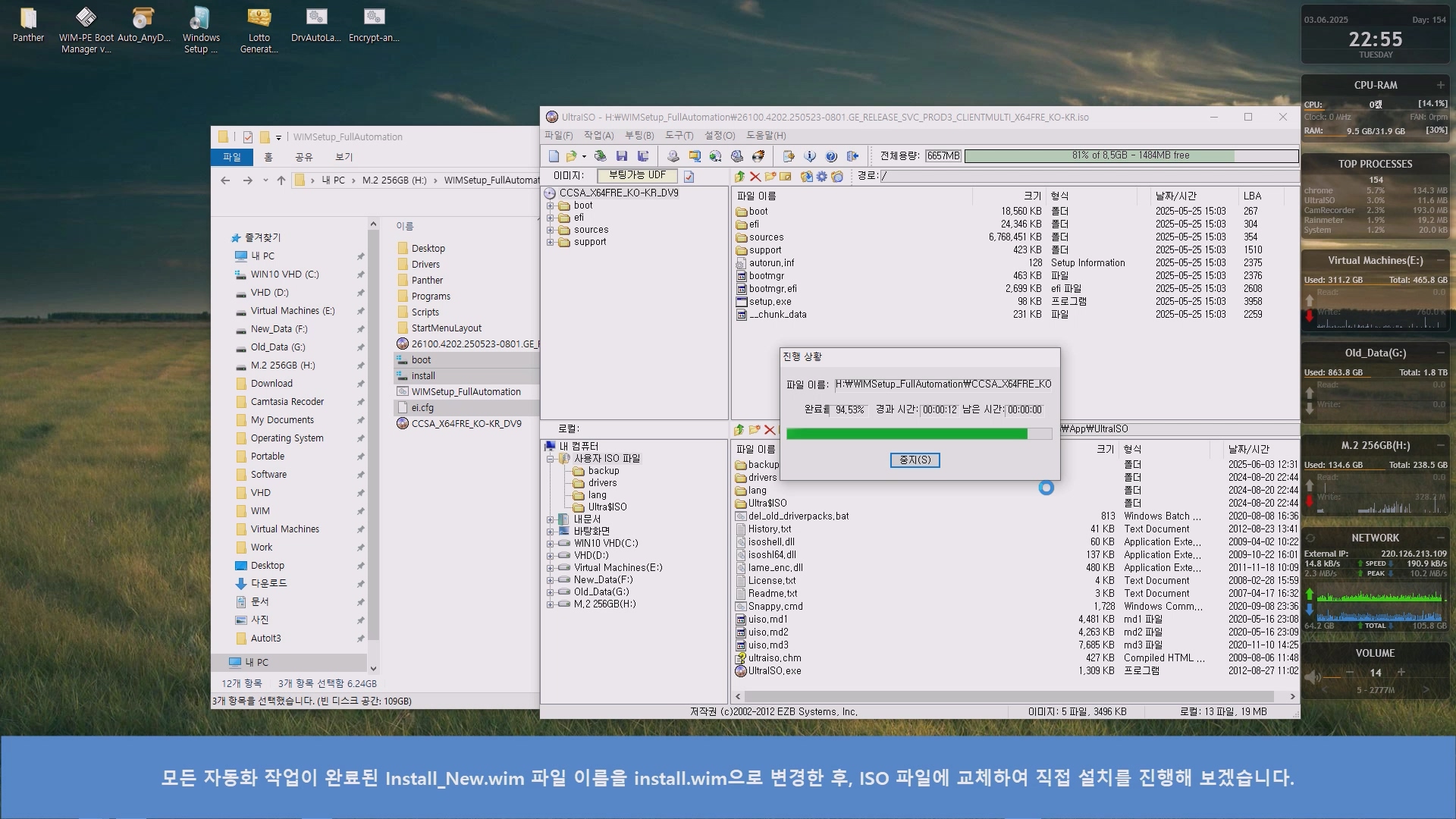Expand the sources folder in ISO tree
Screen dimensions: 1456x819
click(551, 230)
